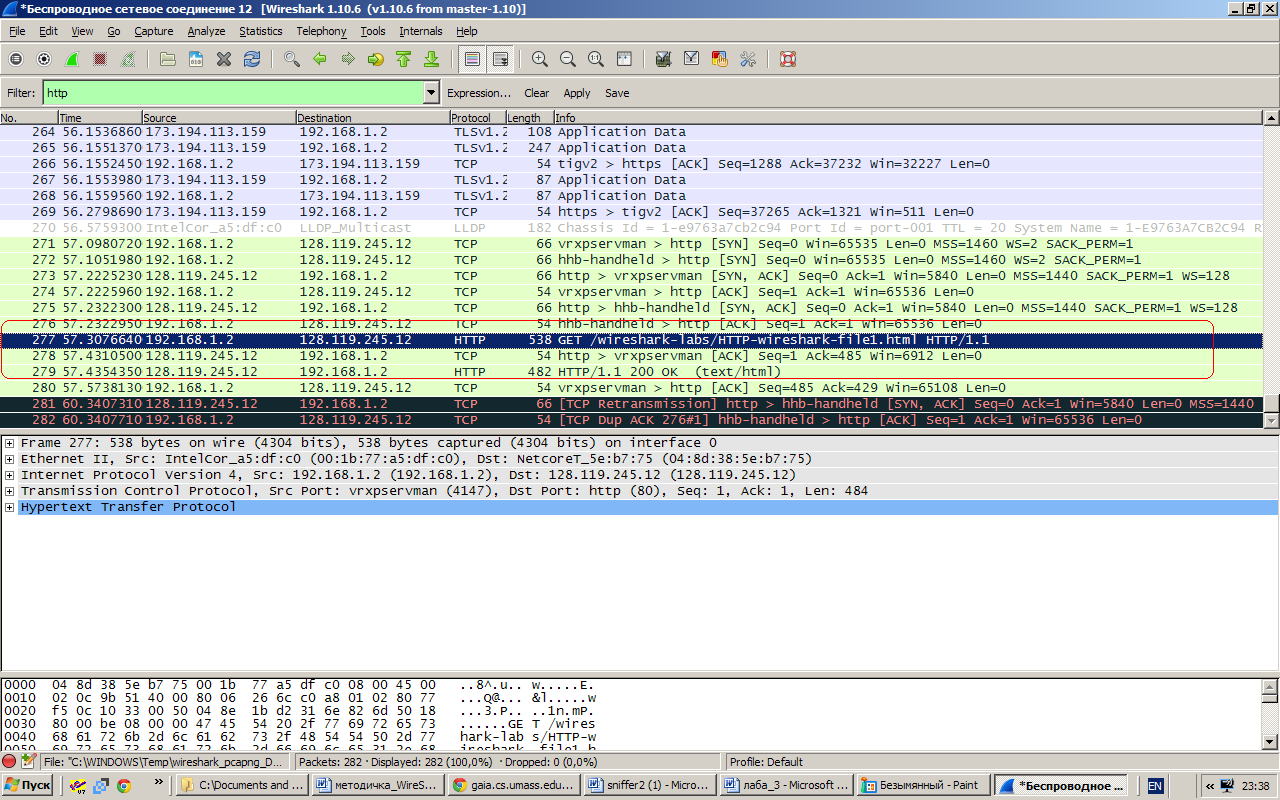This screenshot has height=800, width=1280.
Task: Stop the running capture
Action: tap(100, 59)
